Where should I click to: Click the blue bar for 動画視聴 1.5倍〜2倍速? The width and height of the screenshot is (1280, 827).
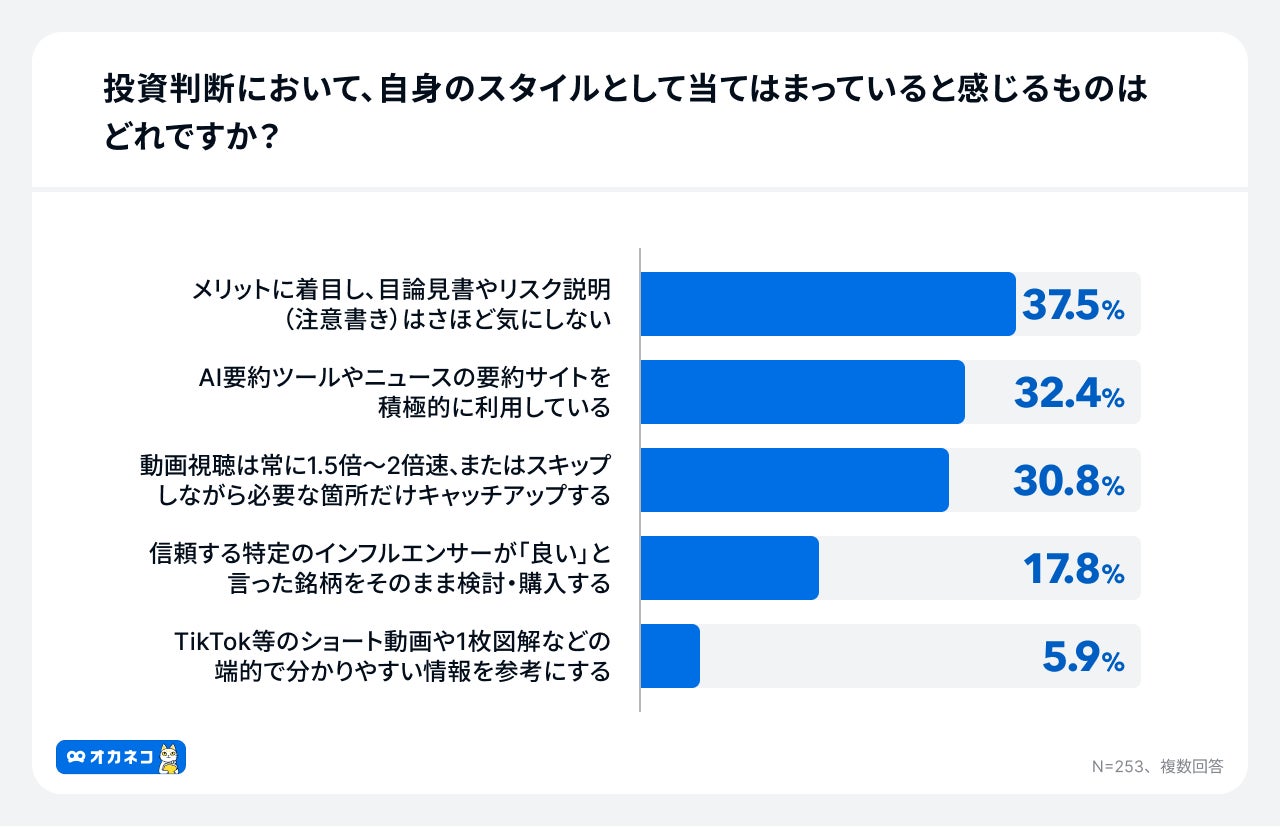pos(794,480)
